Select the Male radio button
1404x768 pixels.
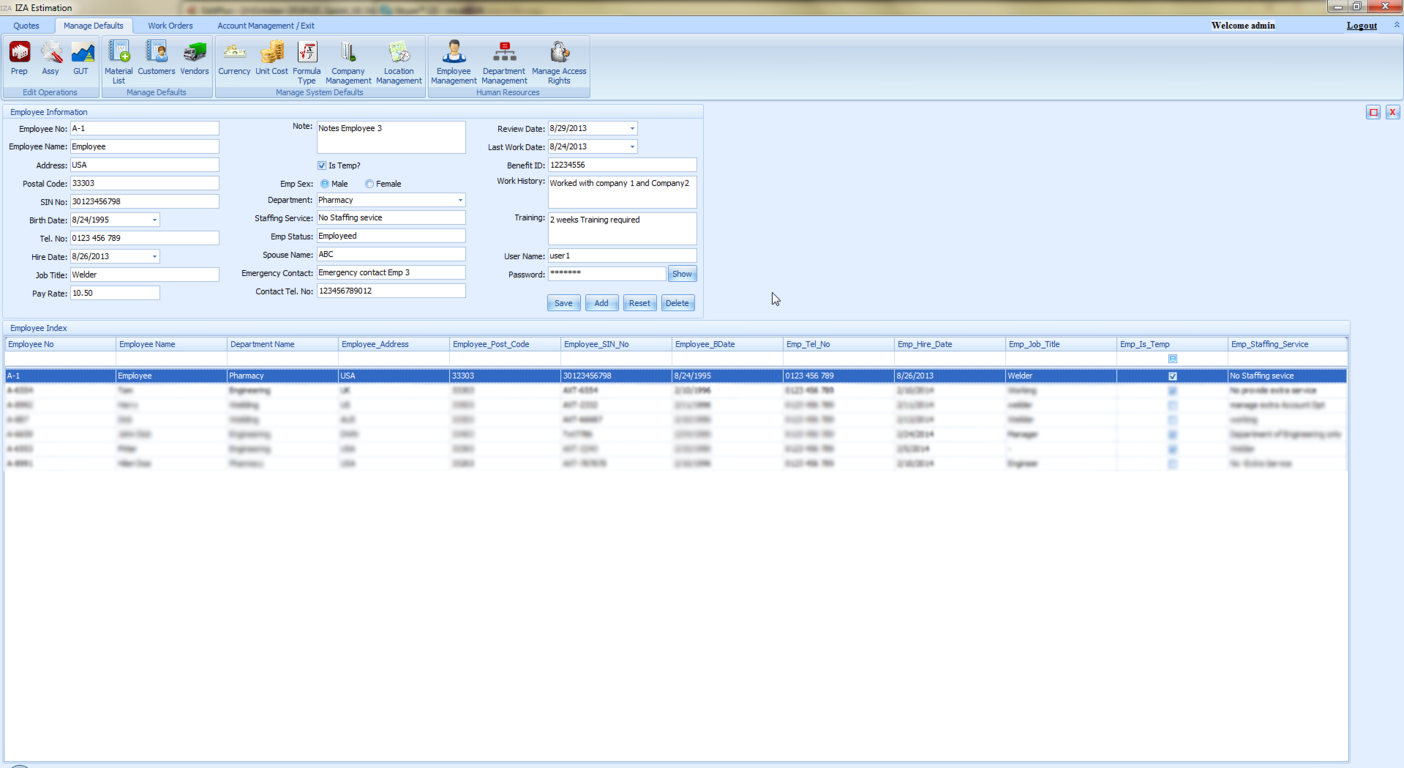coord(325,184)
